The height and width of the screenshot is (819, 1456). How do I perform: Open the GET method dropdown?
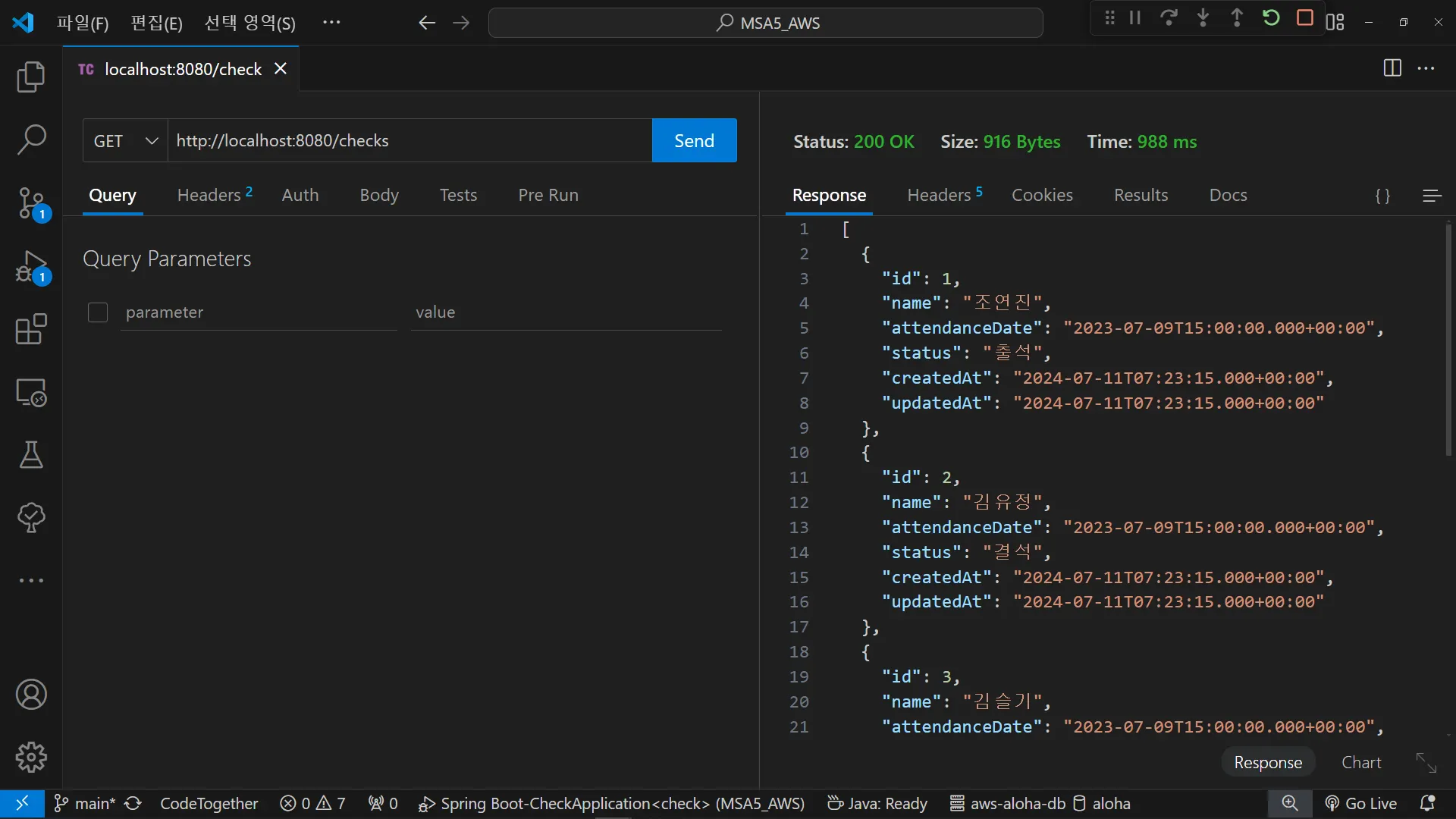tap(125, 141)
